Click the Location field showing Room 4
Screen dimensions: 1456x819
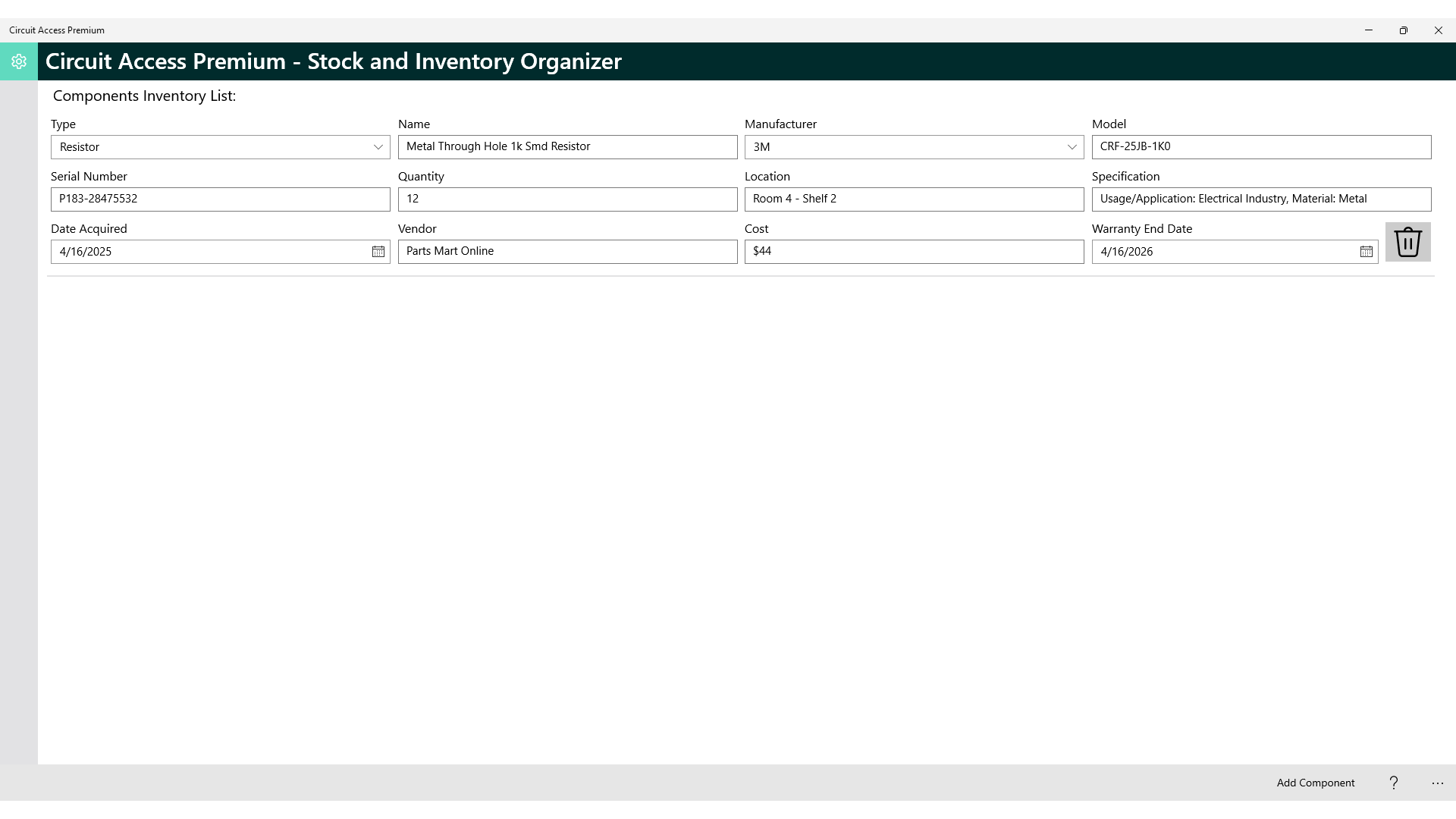pyautogui.click(x=913, y=199)
